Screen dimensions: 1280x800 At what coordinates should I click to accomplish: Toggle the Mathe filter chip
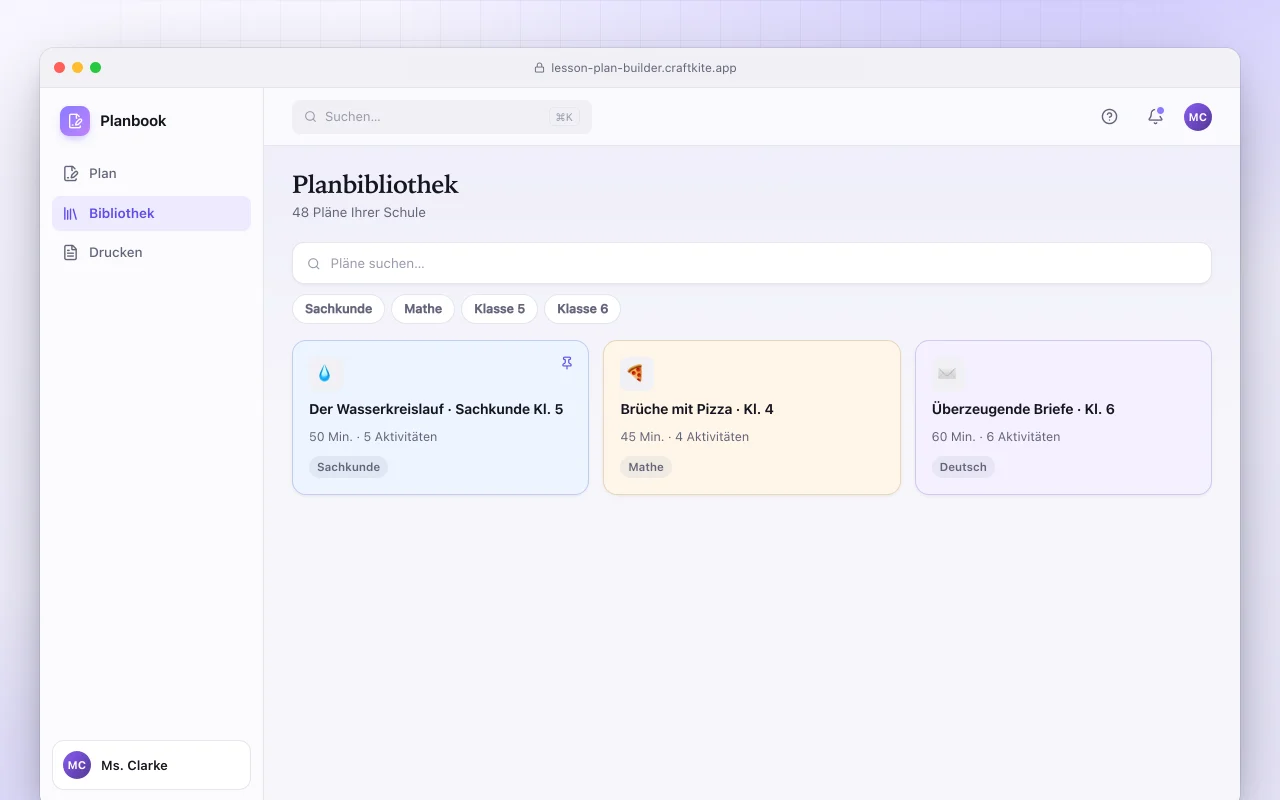click(423, 309)
